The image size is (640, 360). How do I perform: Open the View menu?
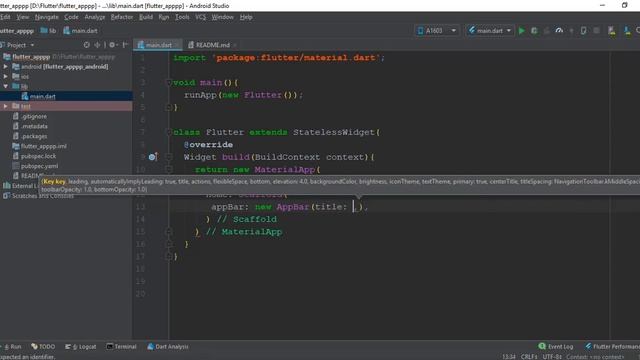click(23, 17)
